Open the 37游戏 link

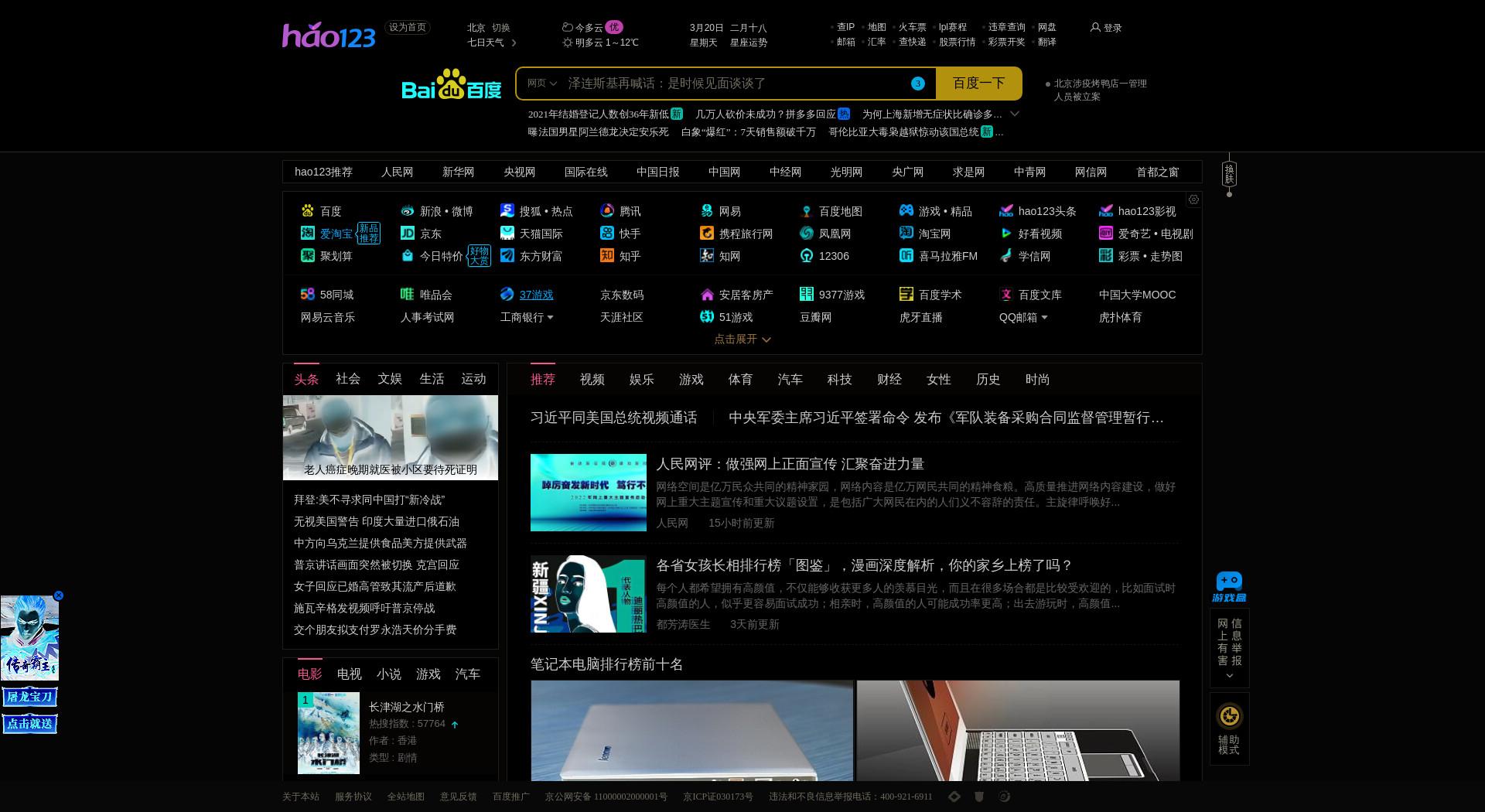[536, 295]
